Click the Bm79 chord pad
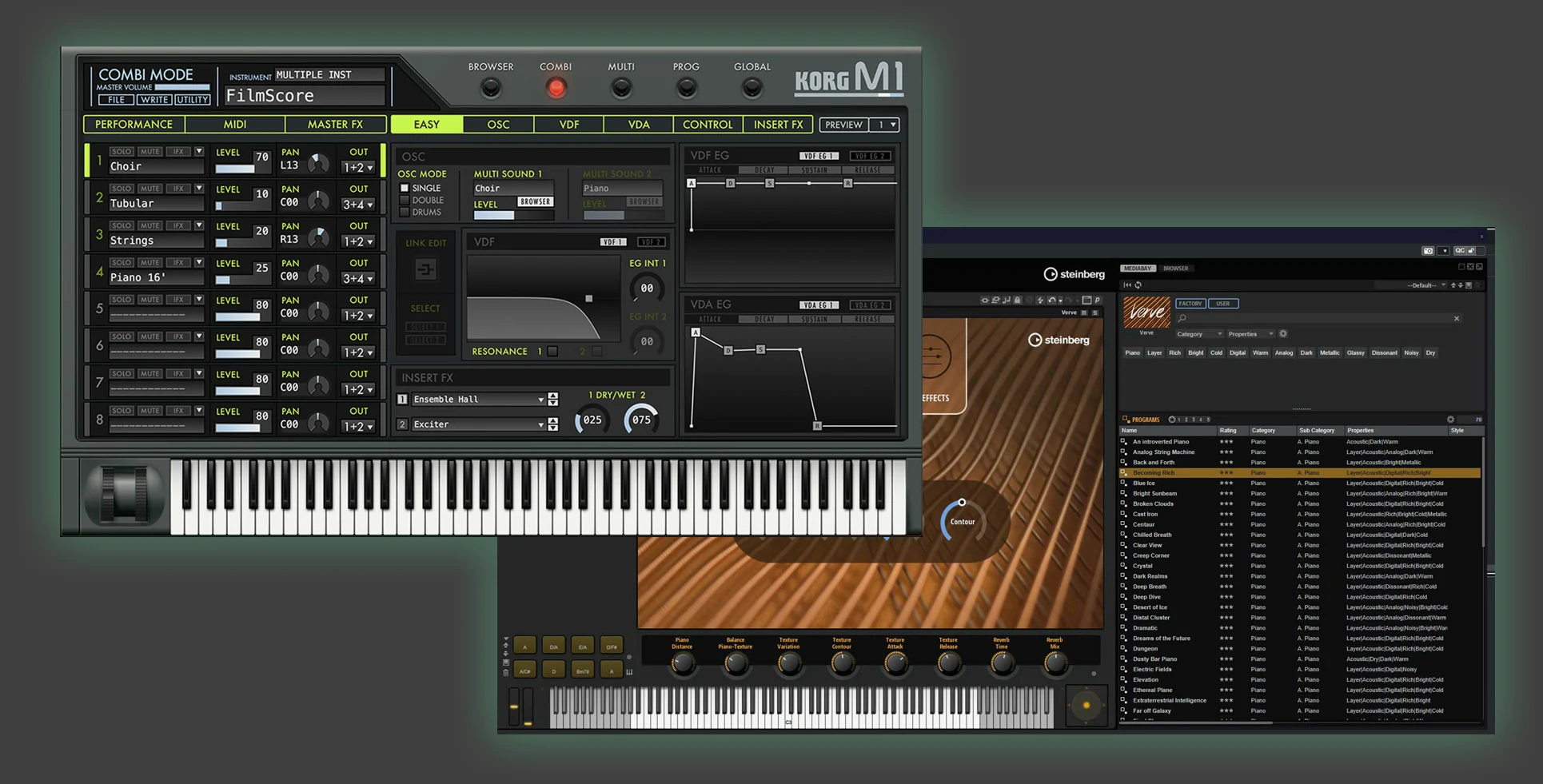The image size is (1543, 784). (582, 671)
